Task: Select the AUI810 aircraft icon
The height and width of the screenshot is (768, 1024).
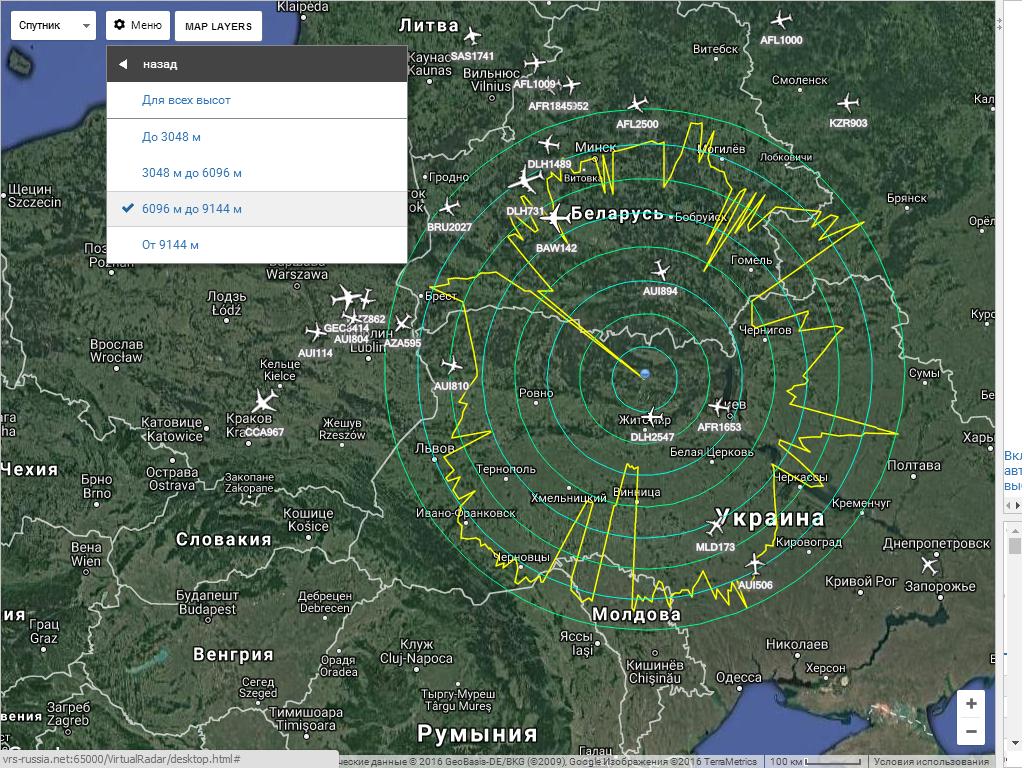Action: click(451, 366)
